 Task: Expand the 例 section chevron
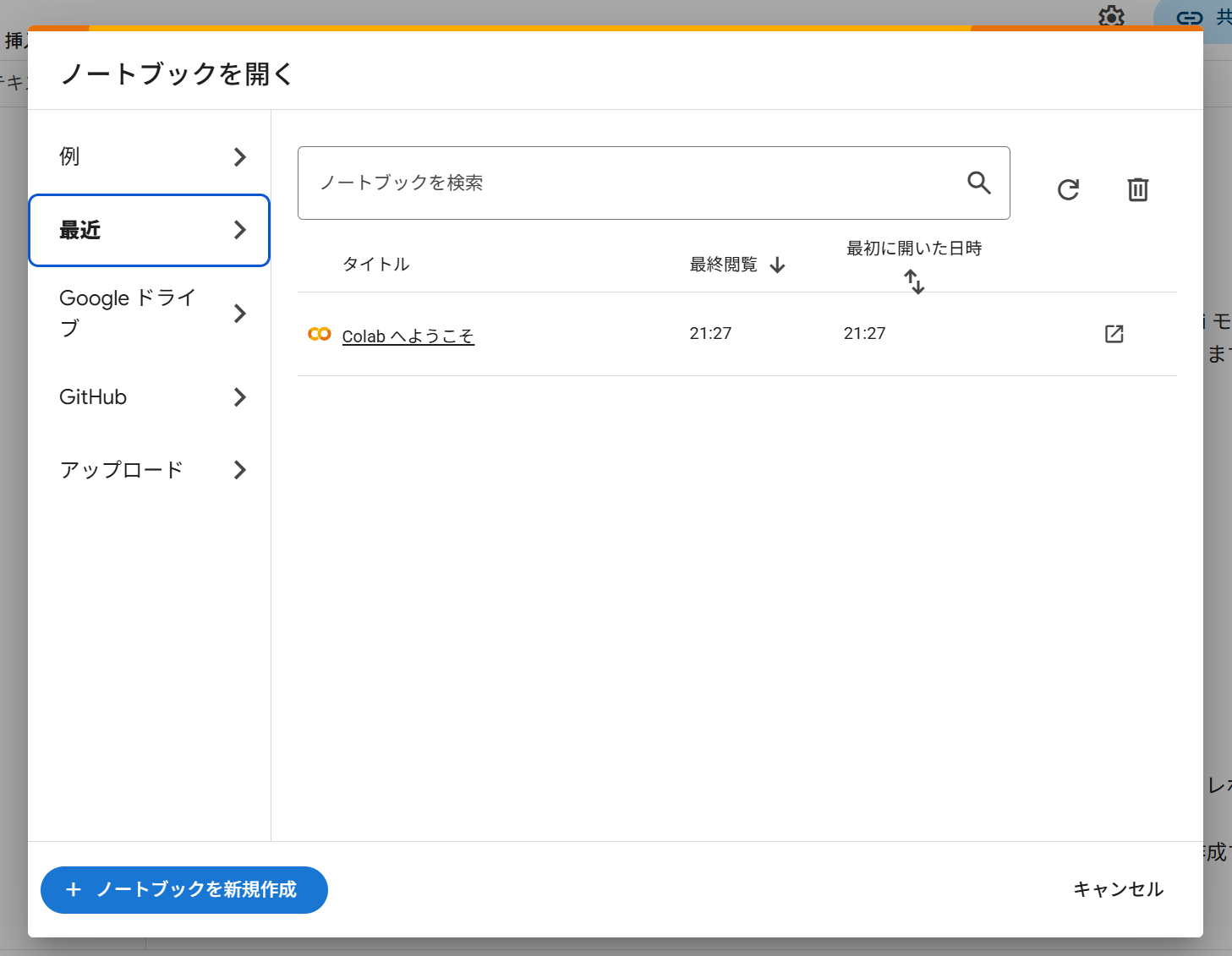point(240,157)
